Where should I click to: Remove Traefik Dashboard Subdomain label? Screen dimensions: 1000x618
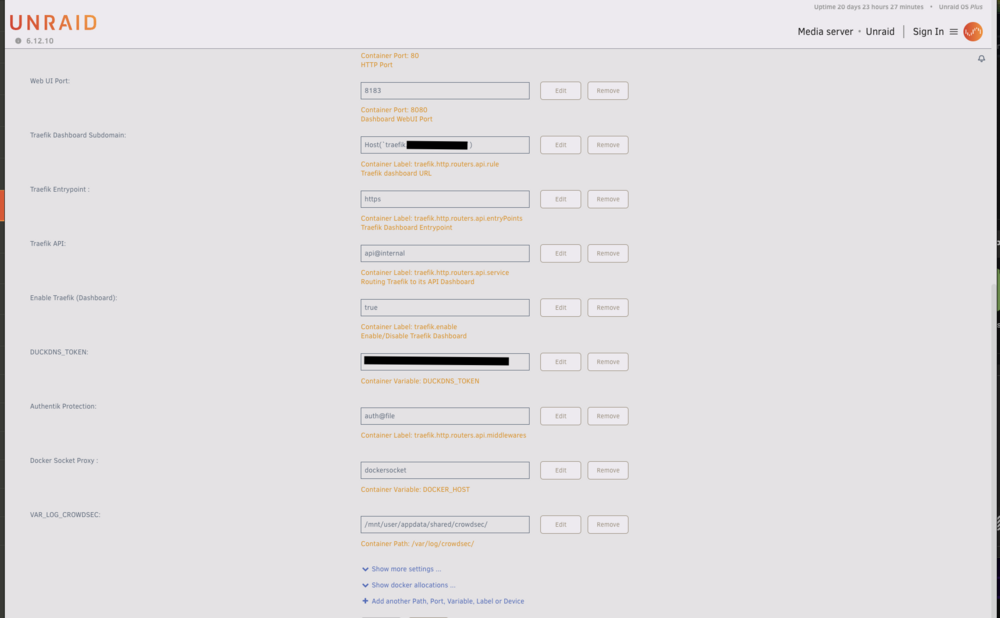(608, 145)
